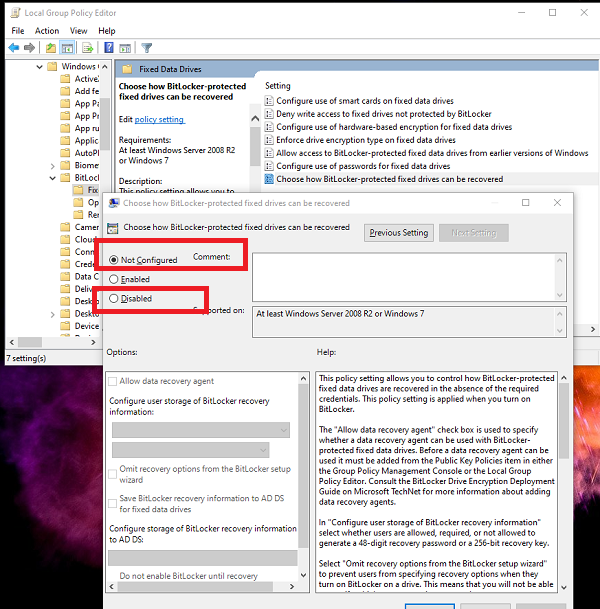Image resolution: width=600 pixels, height=609 pixels.
Task: Click the icon beside Configure use of smart cards
Action: [x=269, y=101]
